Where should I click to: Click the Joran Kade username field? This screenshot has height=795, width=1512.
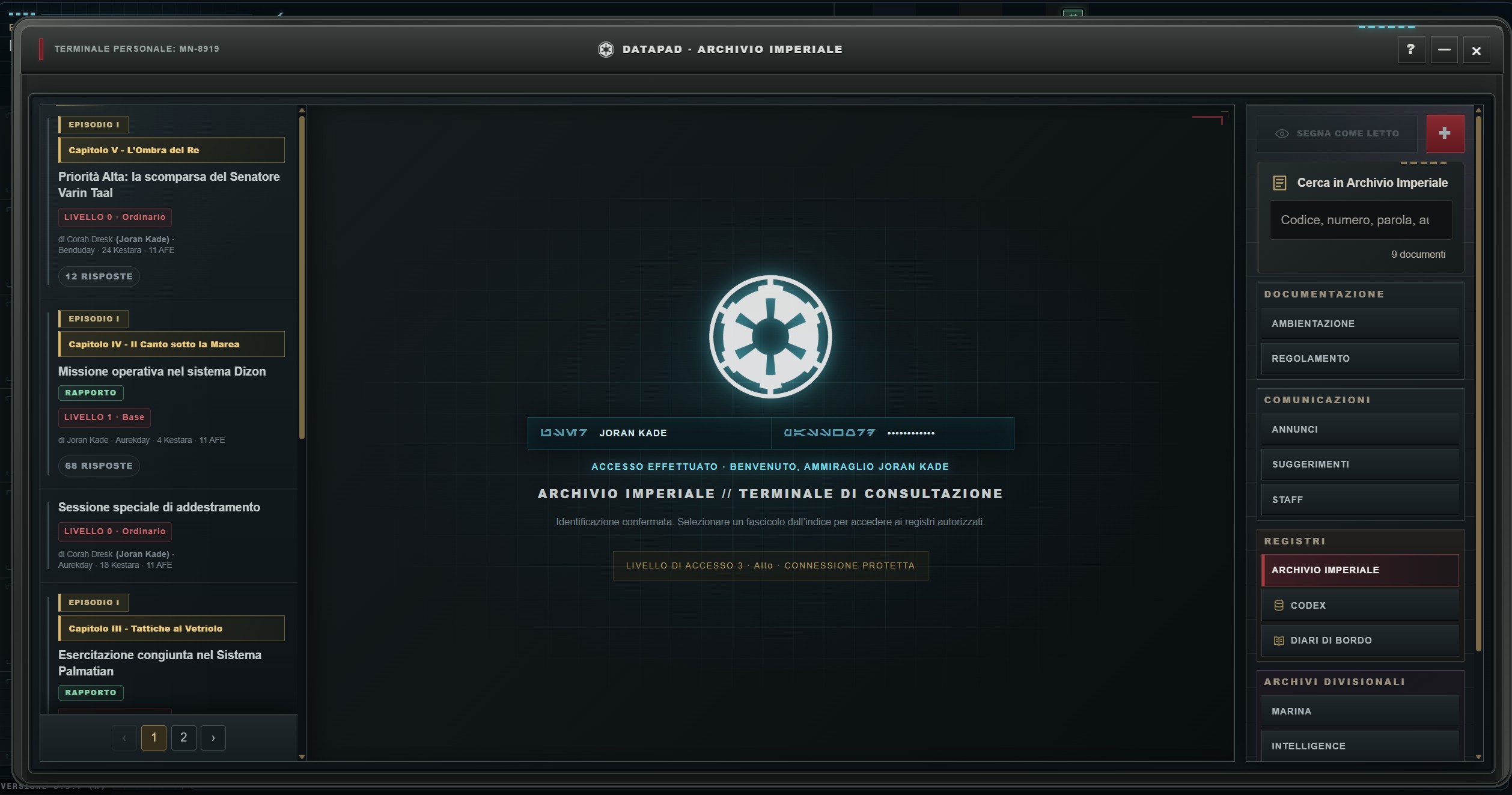point(650,433)
